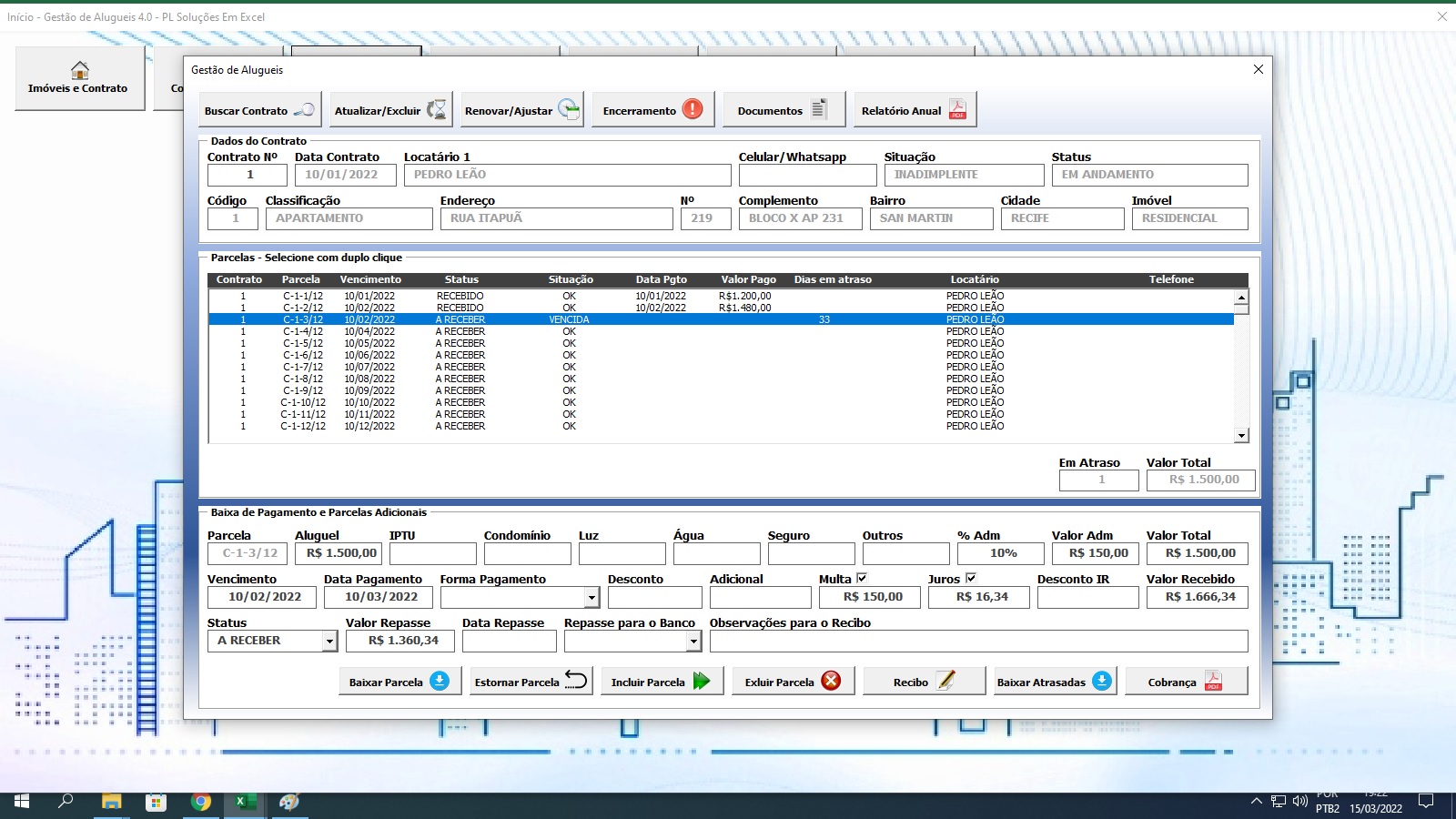The height and width of the screenshot is (819, 1456).
Task: Open Atualizar/Excluir contract editor
Action: pyautogui.click(x=391, y=110)
